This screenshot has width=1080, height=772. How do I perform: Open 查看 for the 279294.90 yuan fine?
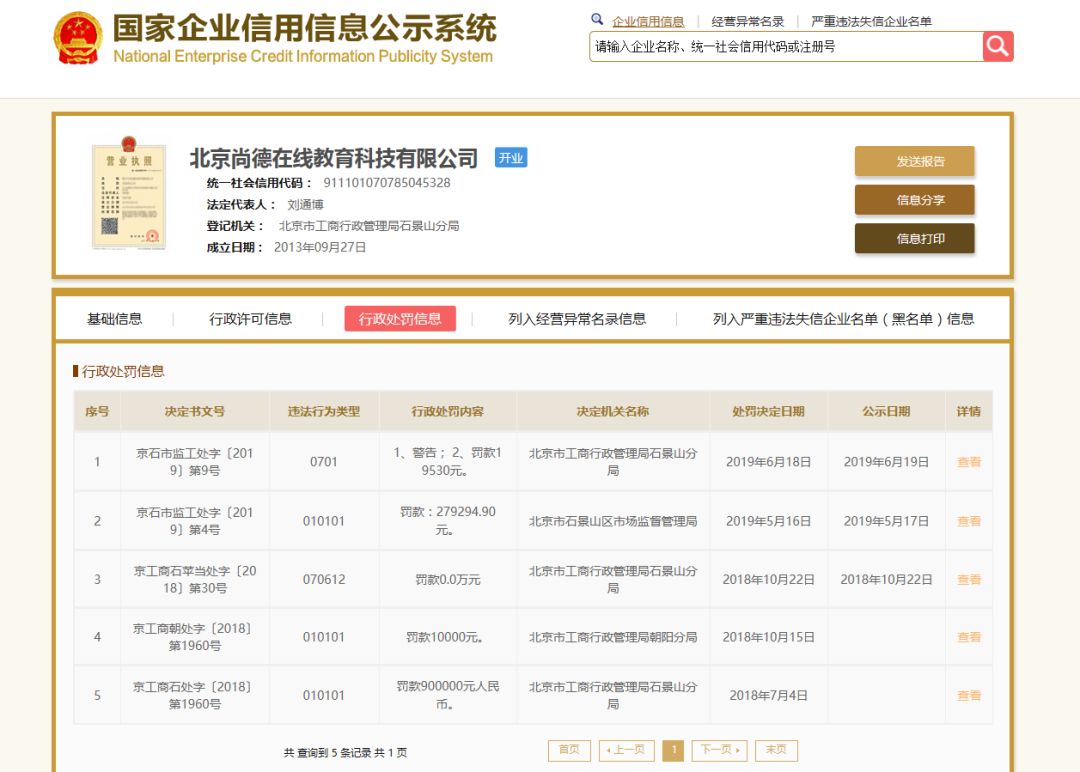(x=968, y=520)
